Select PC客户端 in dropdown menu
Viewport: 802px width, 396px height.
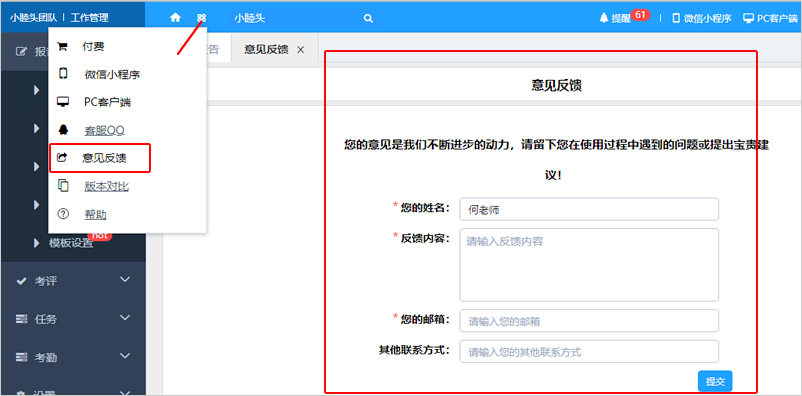(x=107, y=102)
